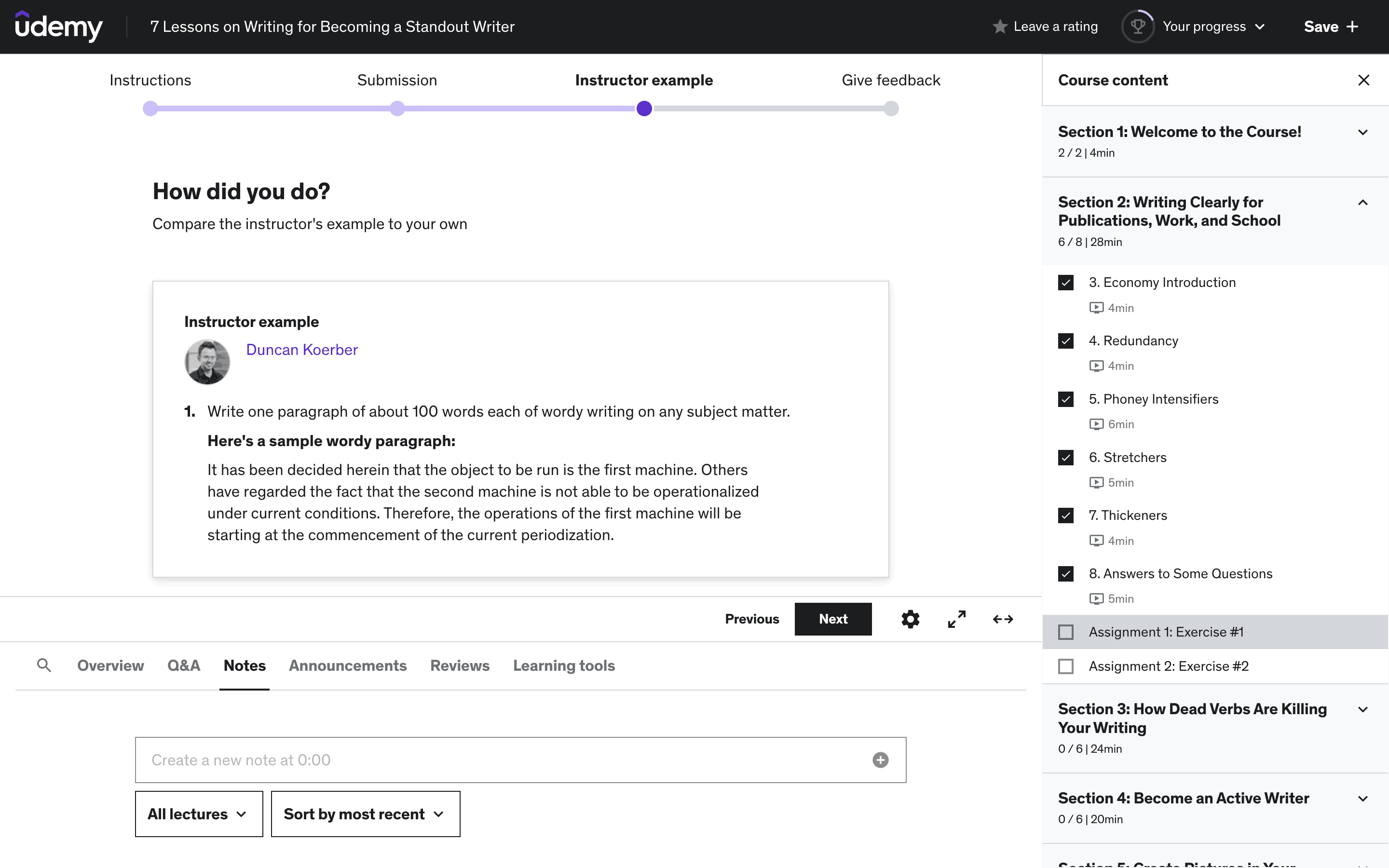Open Sort by most recent dropdown

[365, 814]
